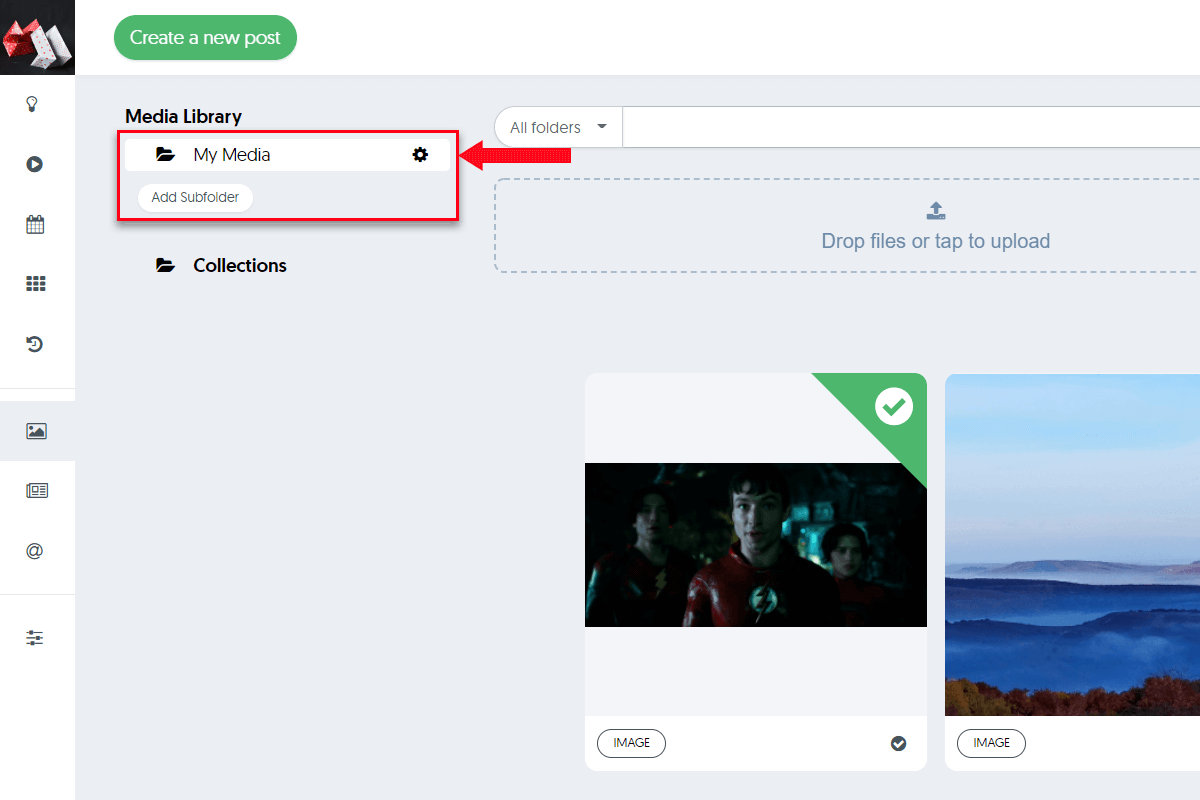Open the sliders settings icon in sidebar
1200x800 pixels.
tap(35, 638)
